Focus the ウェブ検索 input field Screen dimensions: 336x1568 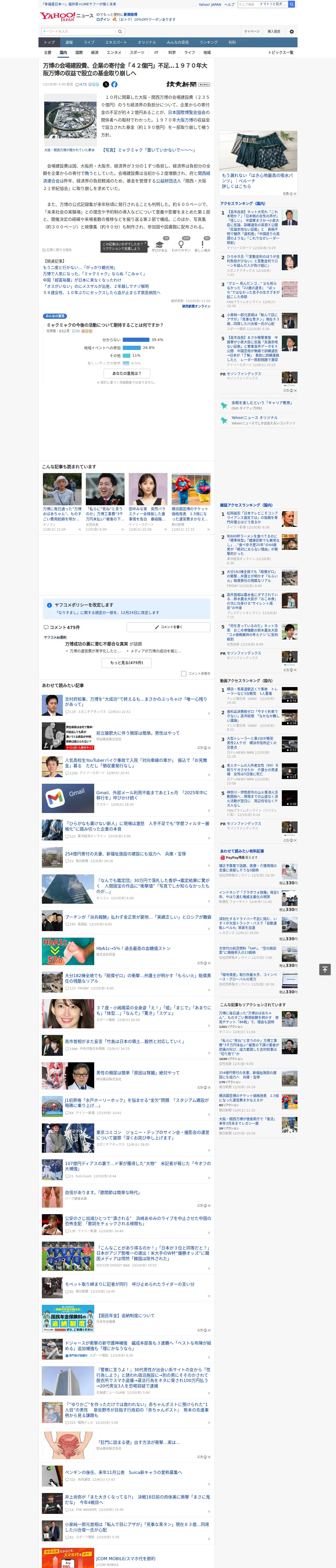tap(248, 4)
